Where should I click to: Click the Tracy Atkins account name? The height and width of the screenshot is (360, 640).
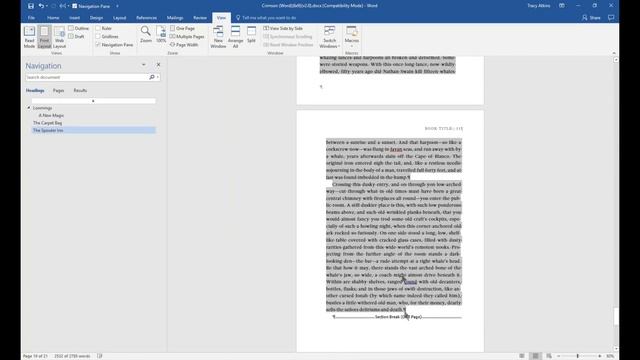coord(538,6)
